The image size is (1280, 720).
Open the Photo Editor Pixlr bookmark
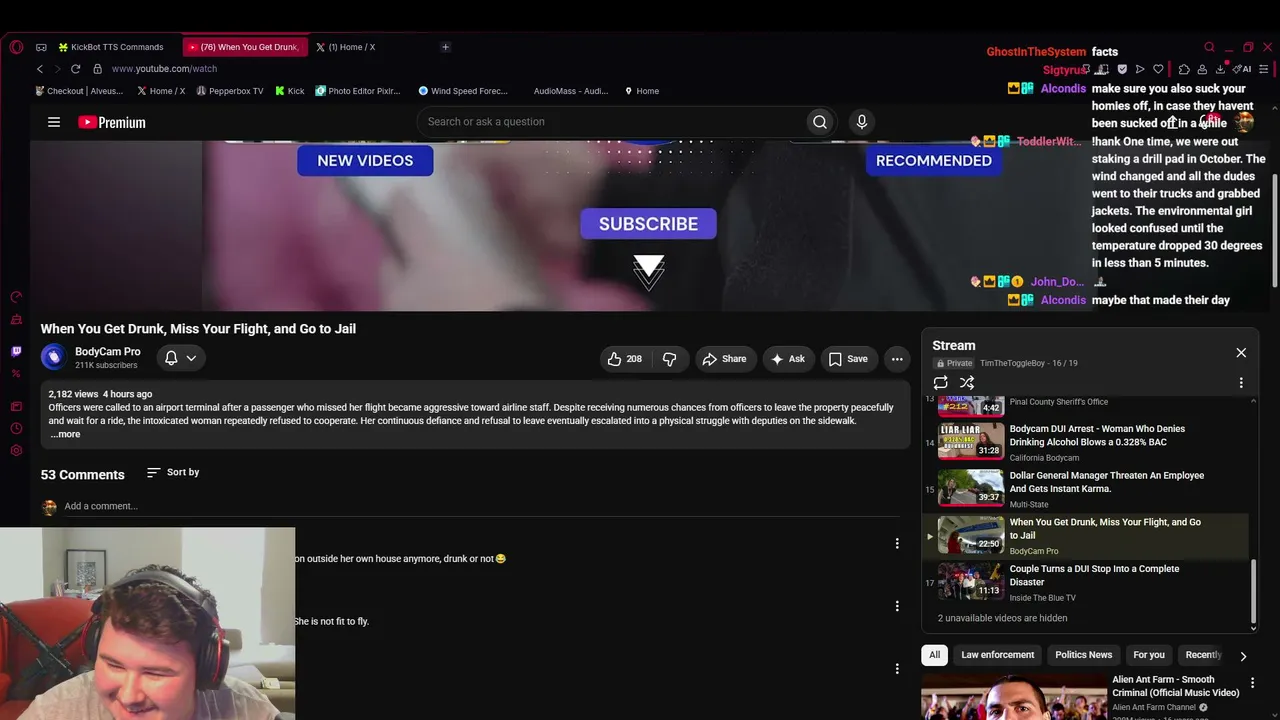point(358,91)
